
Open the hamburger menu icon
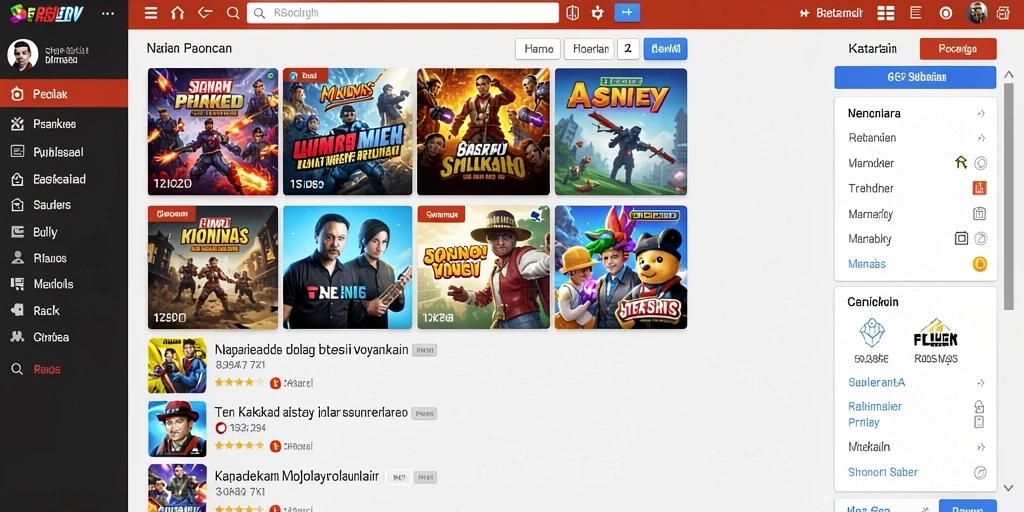[151, 13]
